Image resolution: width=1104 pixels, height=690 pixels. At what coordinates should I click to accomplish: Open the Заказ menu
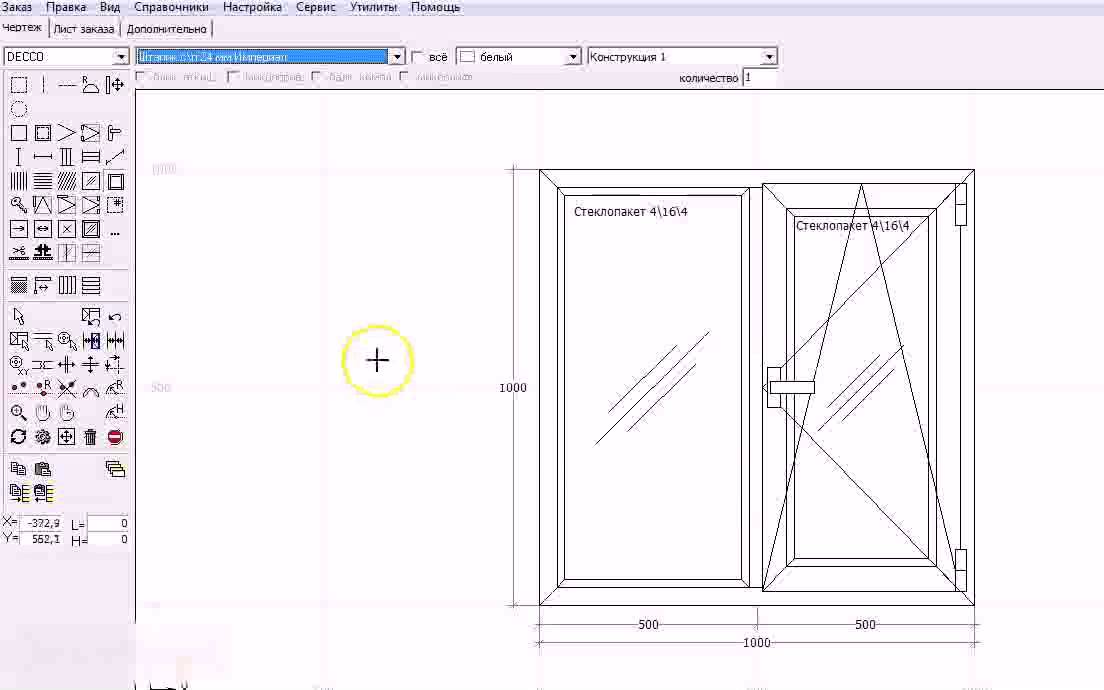tap(17, 7)
